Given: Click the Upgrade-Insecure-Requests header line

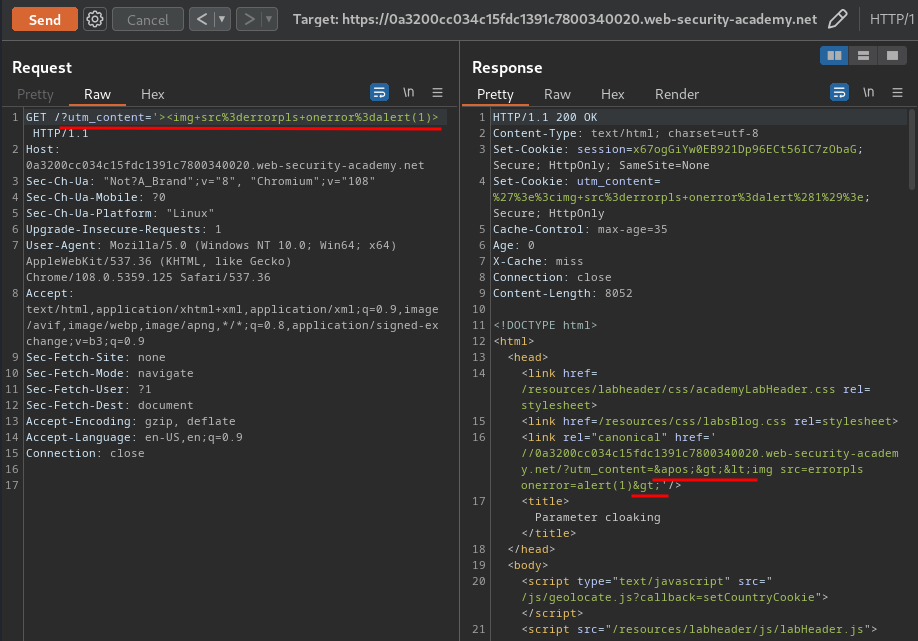Looking at the screenshot, I should point(124,229).
